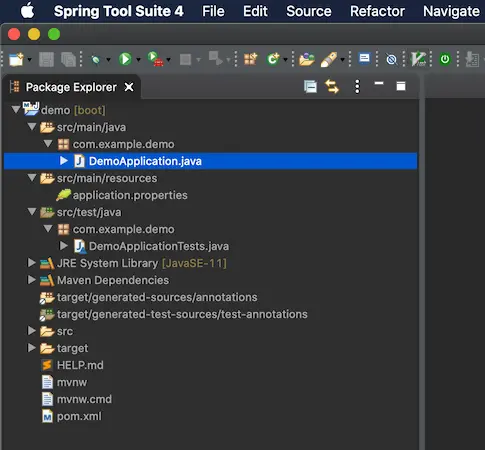Open the Refactor menu
Screen dimensions: 485x450
(x=377, y=11)
